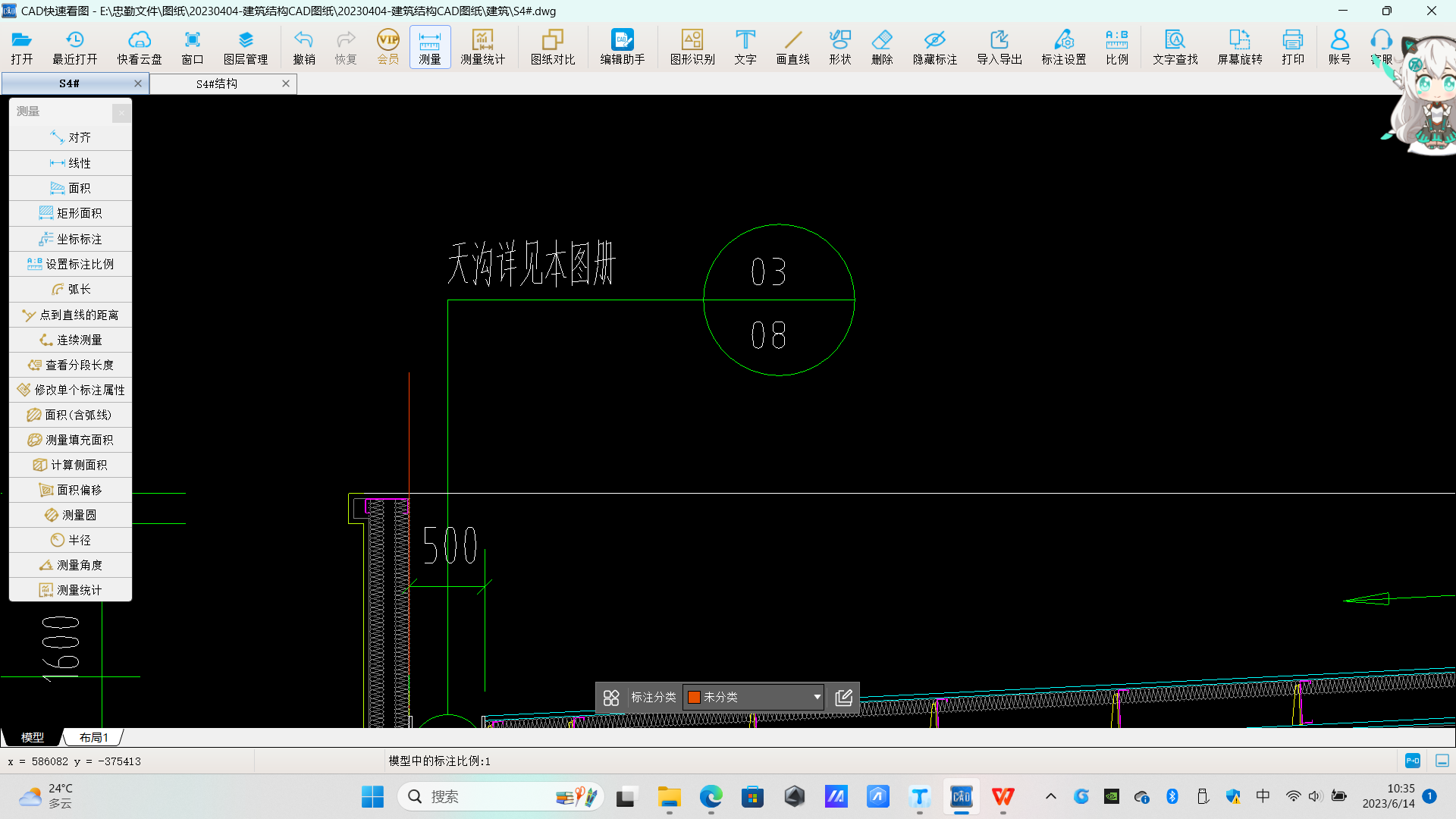
Task: Toggle the 测量 measure toolbar button
Action: coord(430,47)
